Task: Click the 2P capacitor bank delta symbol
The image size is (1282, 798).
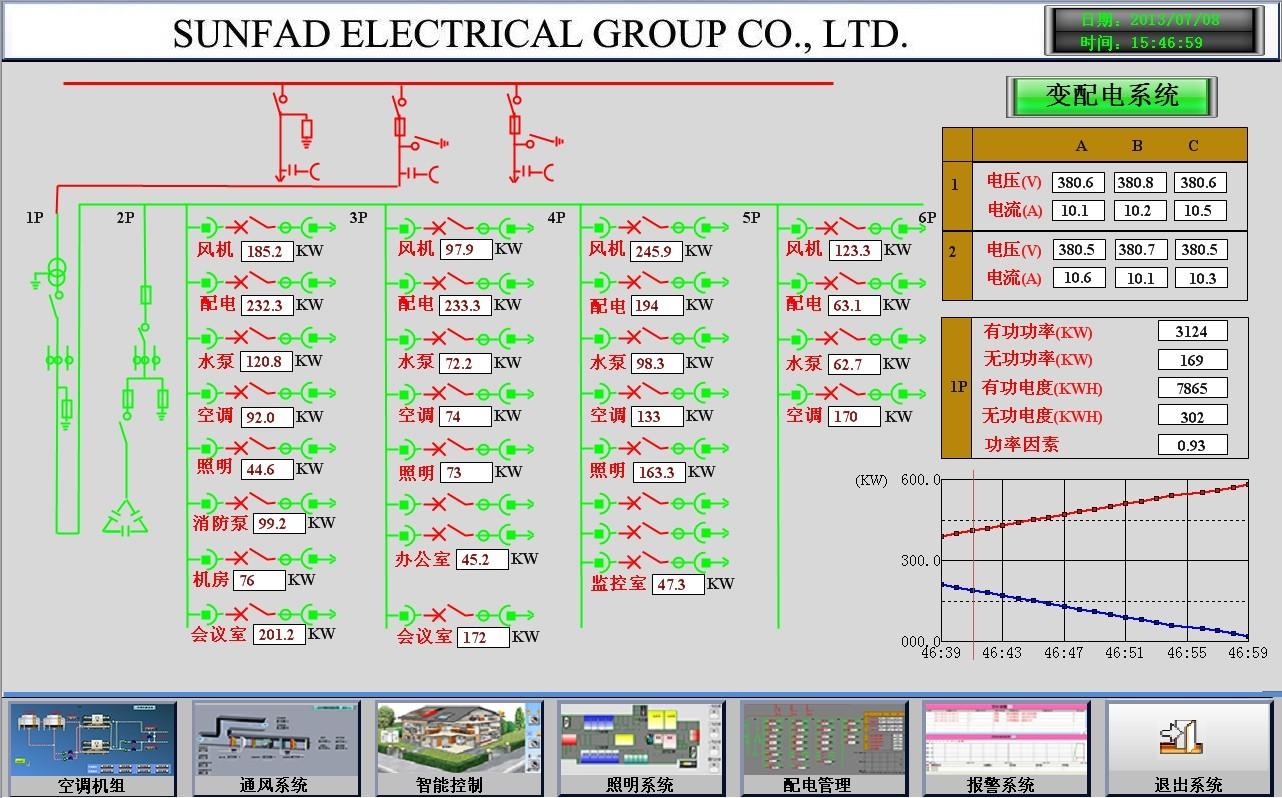Action: (125, 517)
